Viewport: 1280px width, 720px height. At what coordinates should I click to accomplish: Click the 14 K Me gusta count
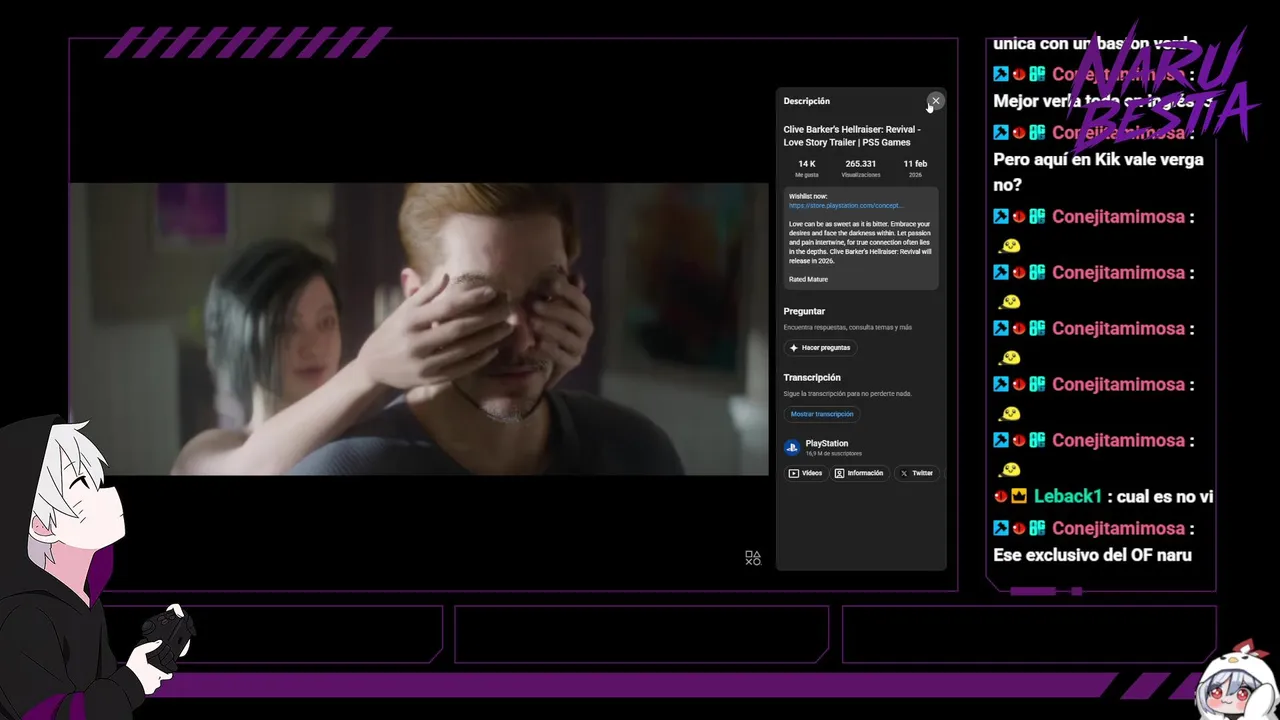tap(807, 168)
